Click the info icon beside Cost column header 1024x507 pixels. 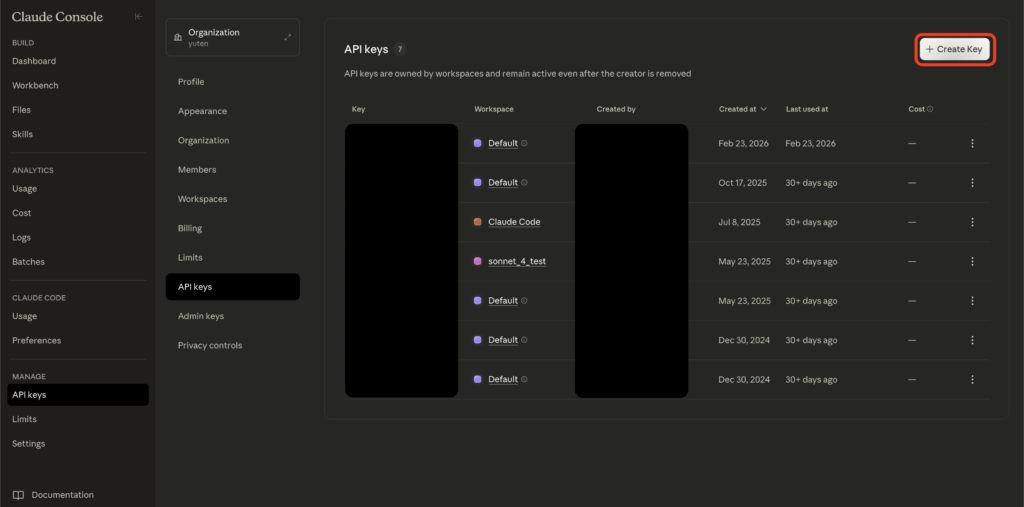pyautogui.click(x=930, y=109)
